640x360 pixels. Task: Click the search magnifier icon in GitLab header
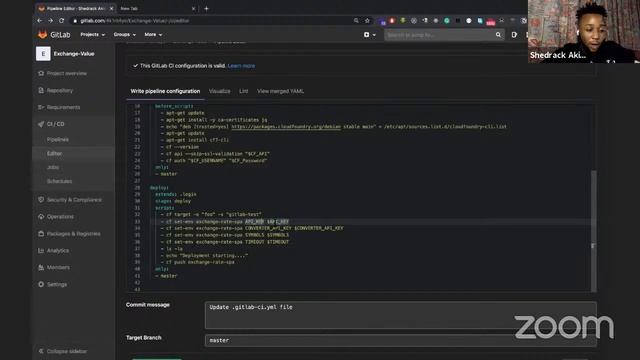498,35
